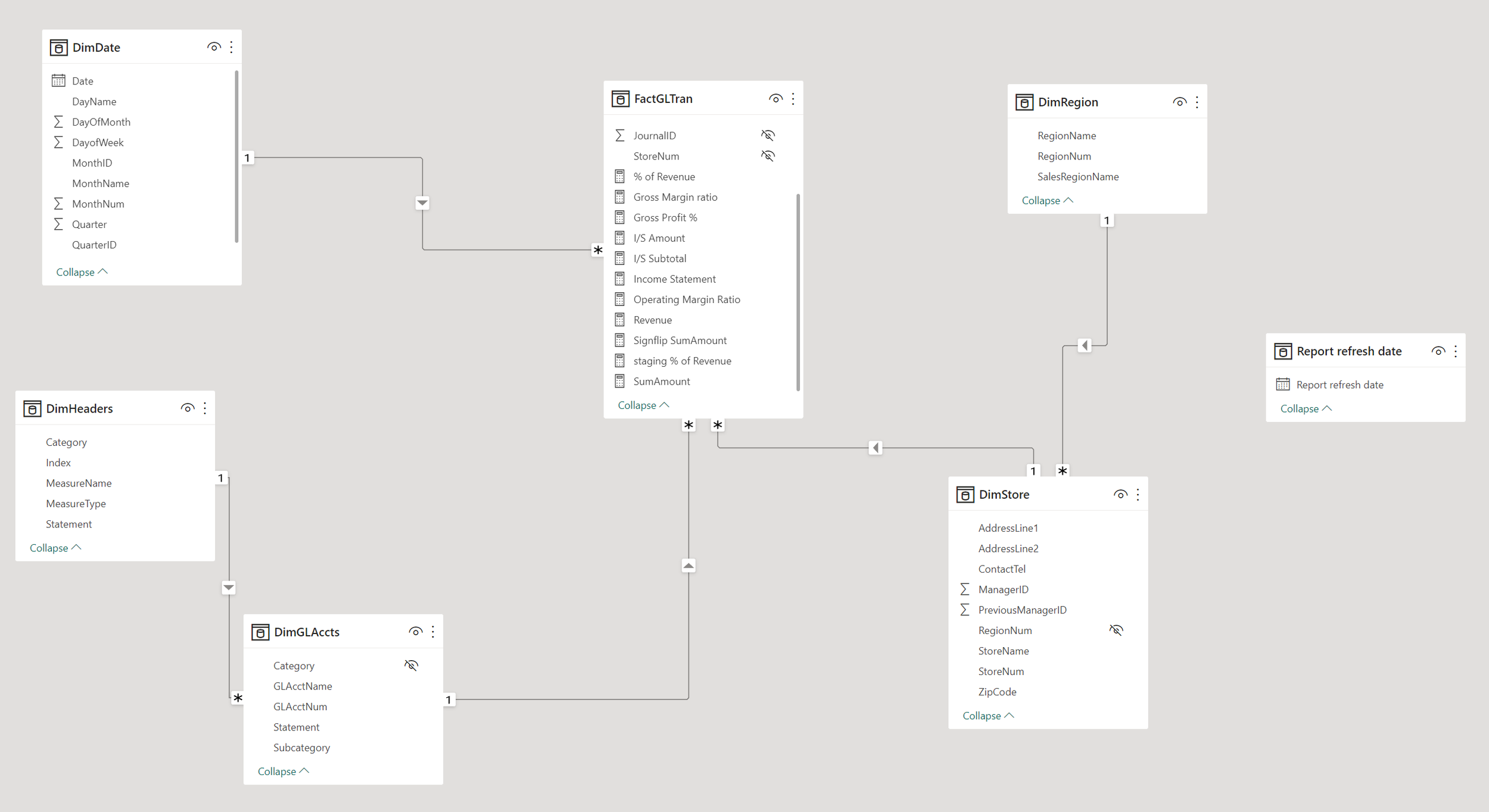Click the FactGLTran table icon
This screenshot has height=812, width=1489.
620,99
